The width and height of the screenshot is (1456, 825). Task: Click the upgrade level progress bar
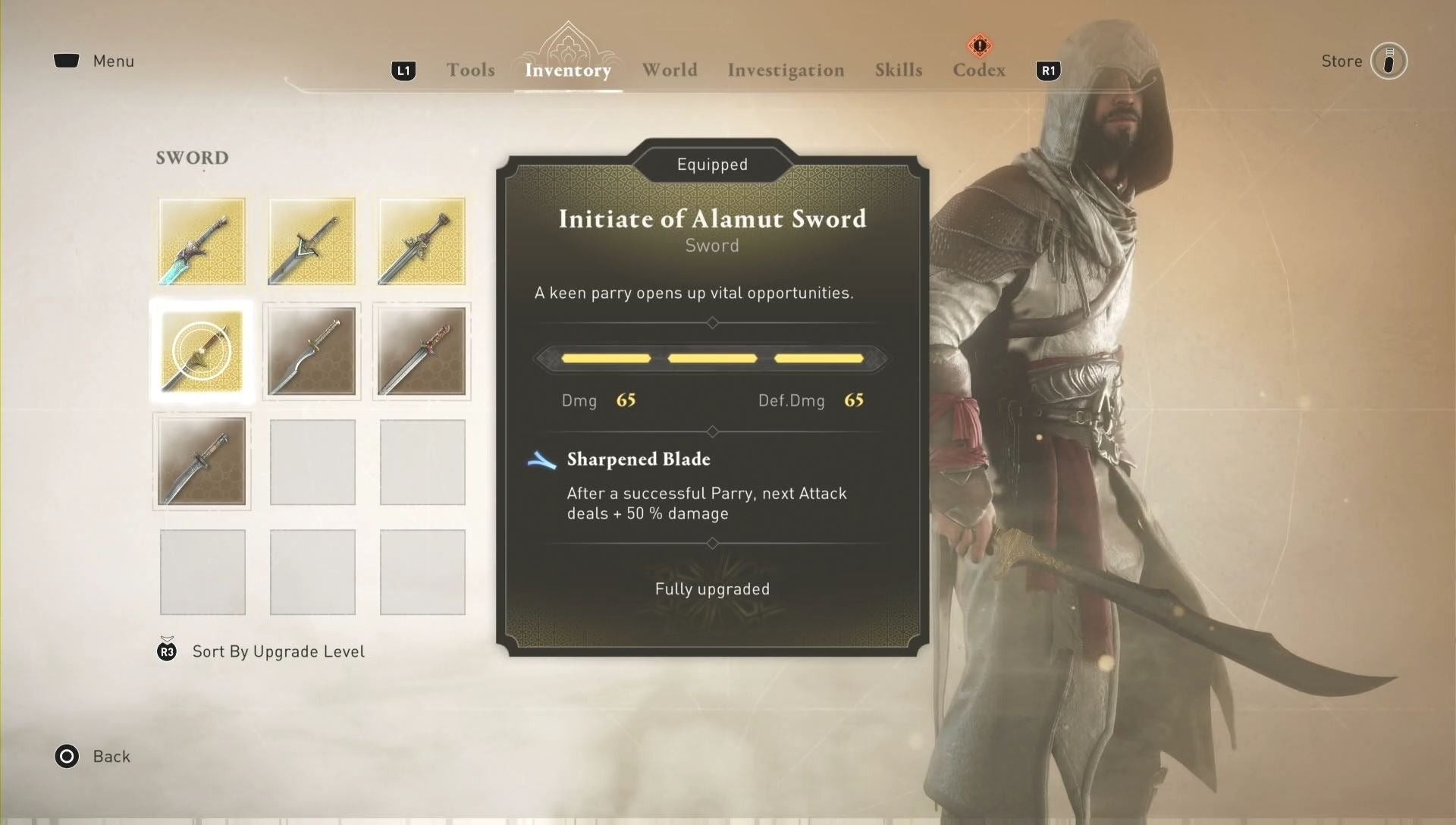(x=711, y=359)
